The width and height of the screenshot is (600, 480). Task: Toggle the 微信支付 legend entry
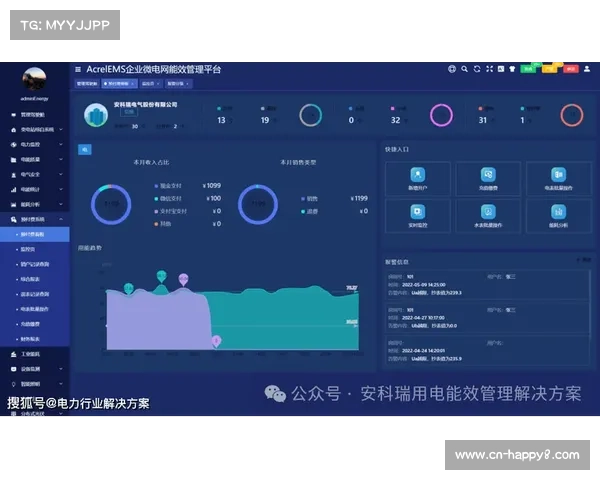point(168,198)
